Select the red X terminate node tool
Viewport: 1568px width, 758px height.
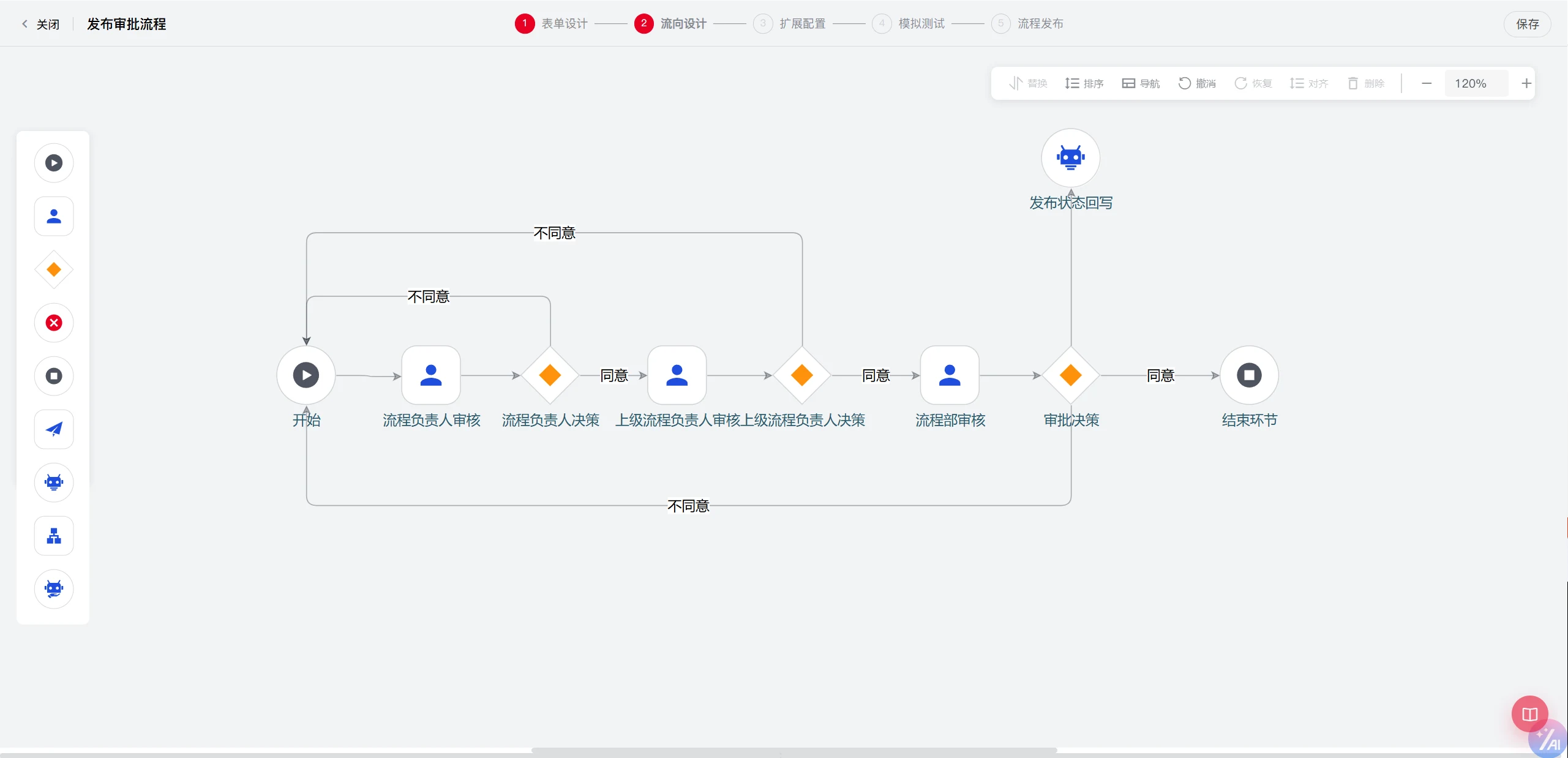(x=54, y=323)
